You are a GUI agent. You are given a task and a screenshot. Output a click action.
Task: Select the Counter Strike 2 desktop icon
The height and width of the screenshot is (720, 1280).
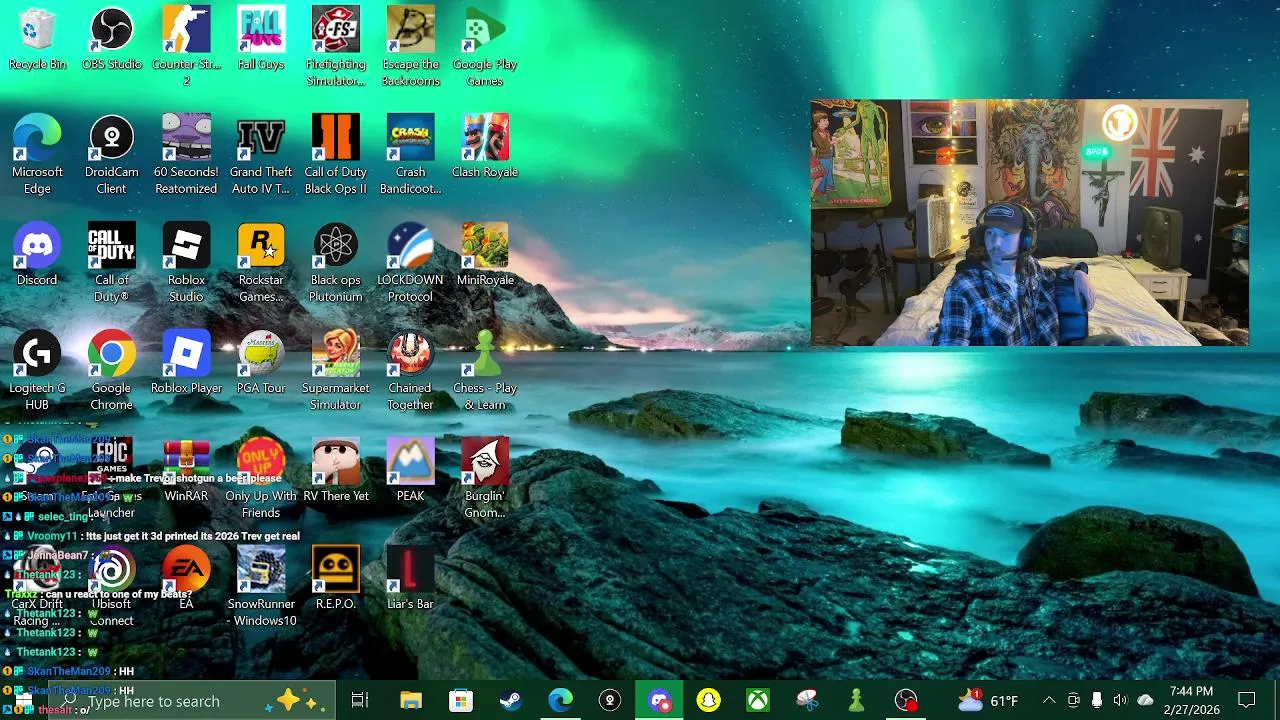click(x=186, y=48)
